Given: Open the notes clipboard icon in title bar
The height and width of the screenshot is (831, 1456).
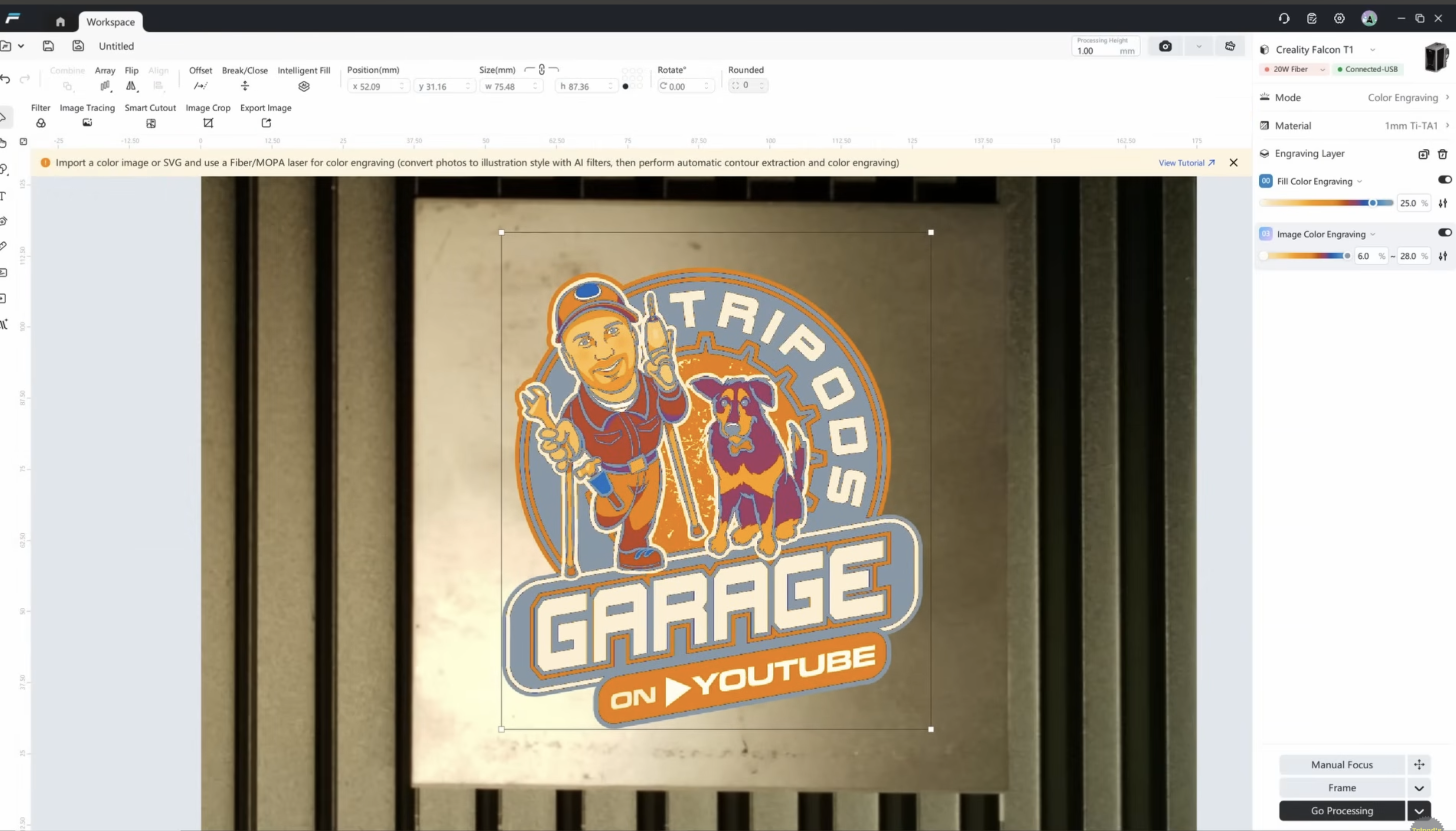Looking at the screenshot, I should click(x=1311, y=19).
